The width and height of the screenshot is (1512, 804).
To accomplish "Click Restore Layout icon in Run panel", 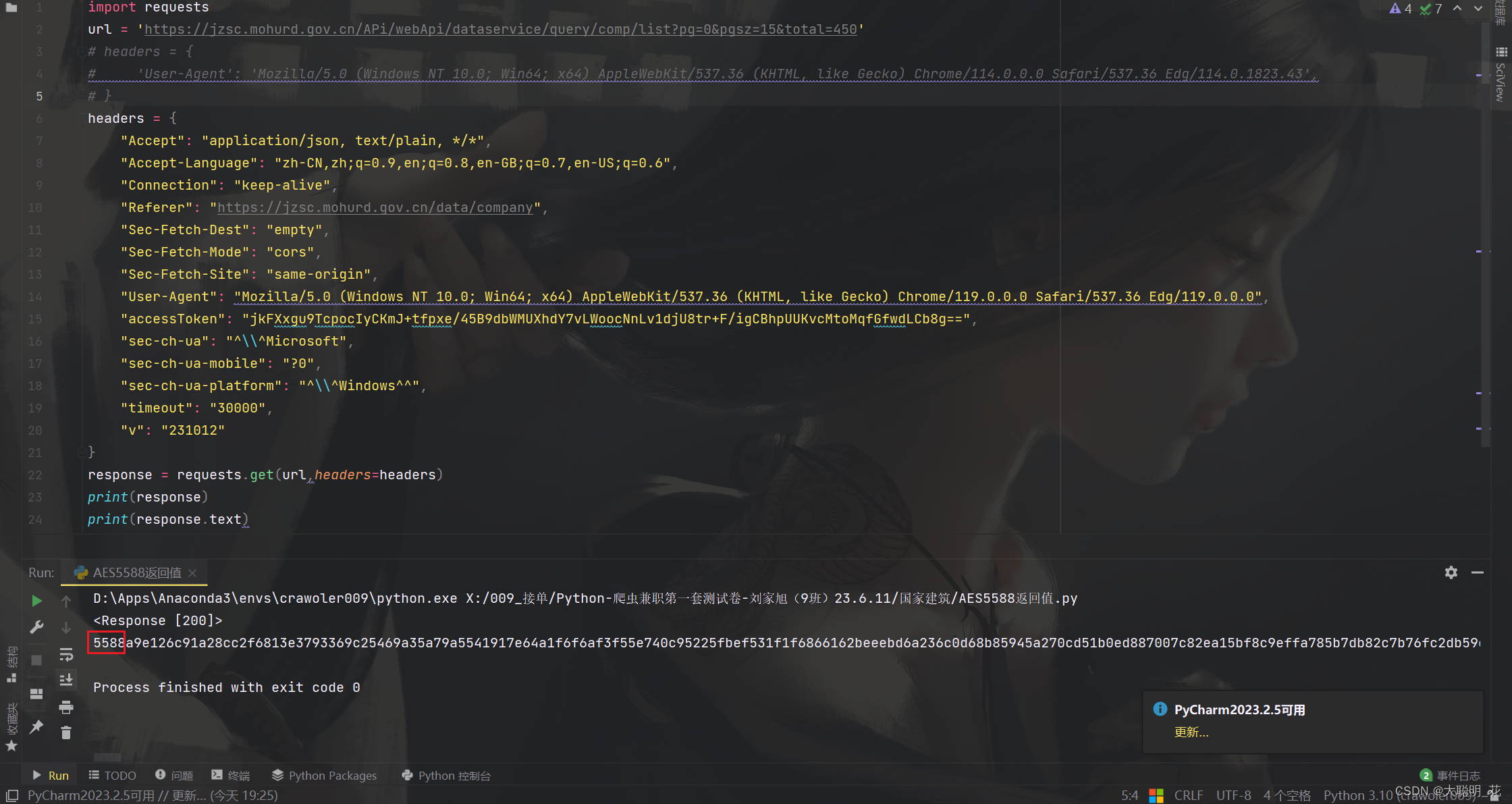I will click(x=37, y=694).
